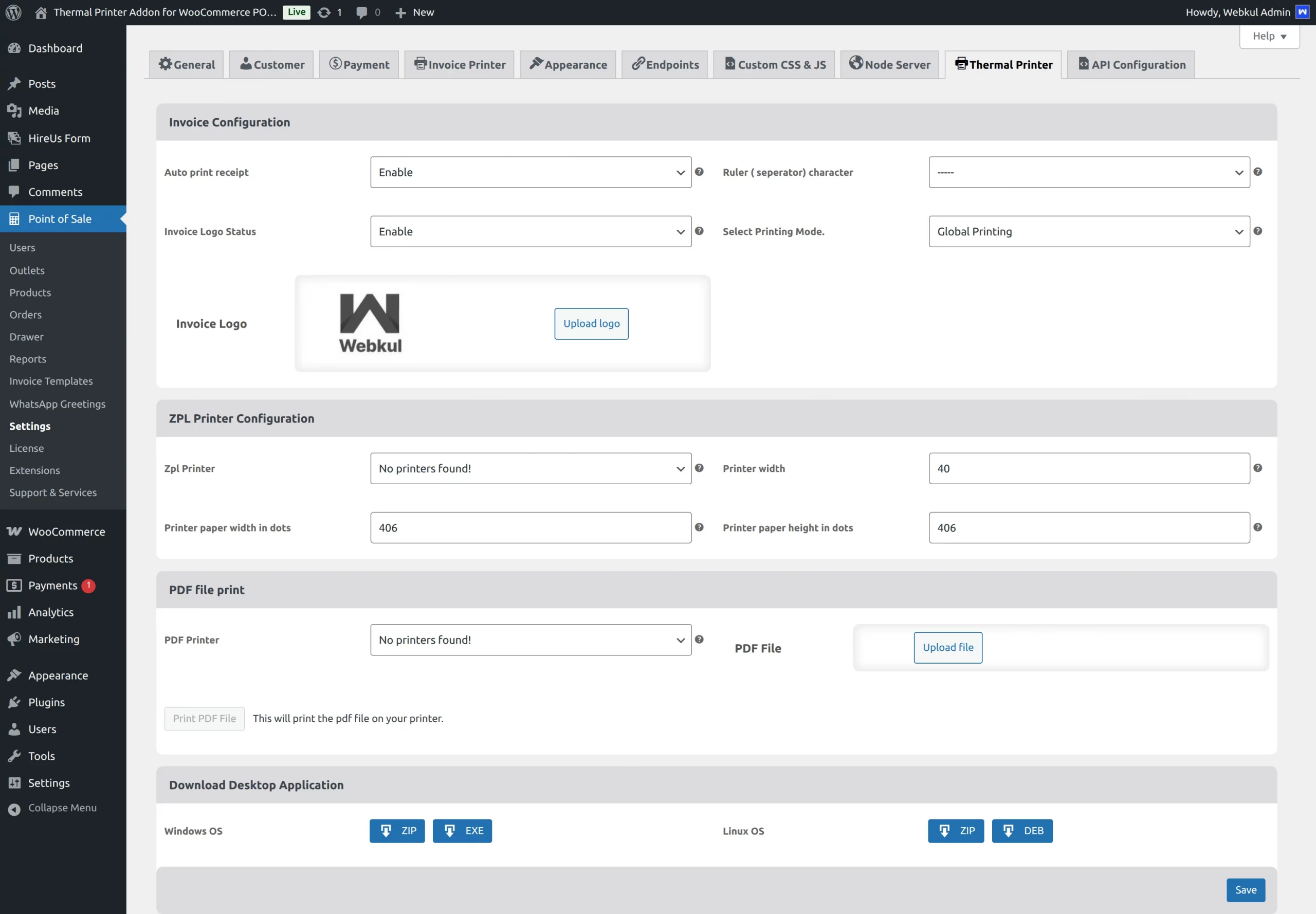Download the Windows EXE desktop application
Screen dimensions: 1316x914
[462, 830]
